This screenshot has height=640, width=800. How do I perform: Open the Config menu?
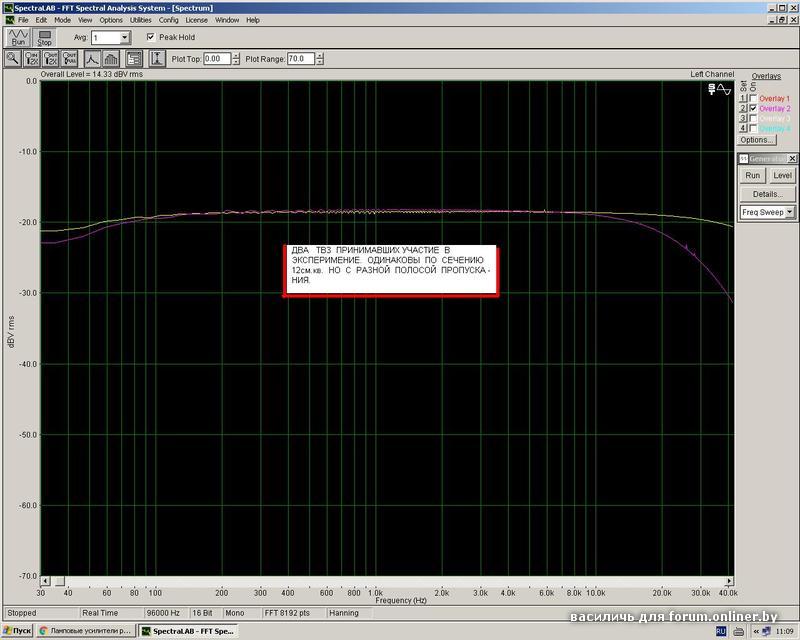pyautogui.click(x=168, y=20)
